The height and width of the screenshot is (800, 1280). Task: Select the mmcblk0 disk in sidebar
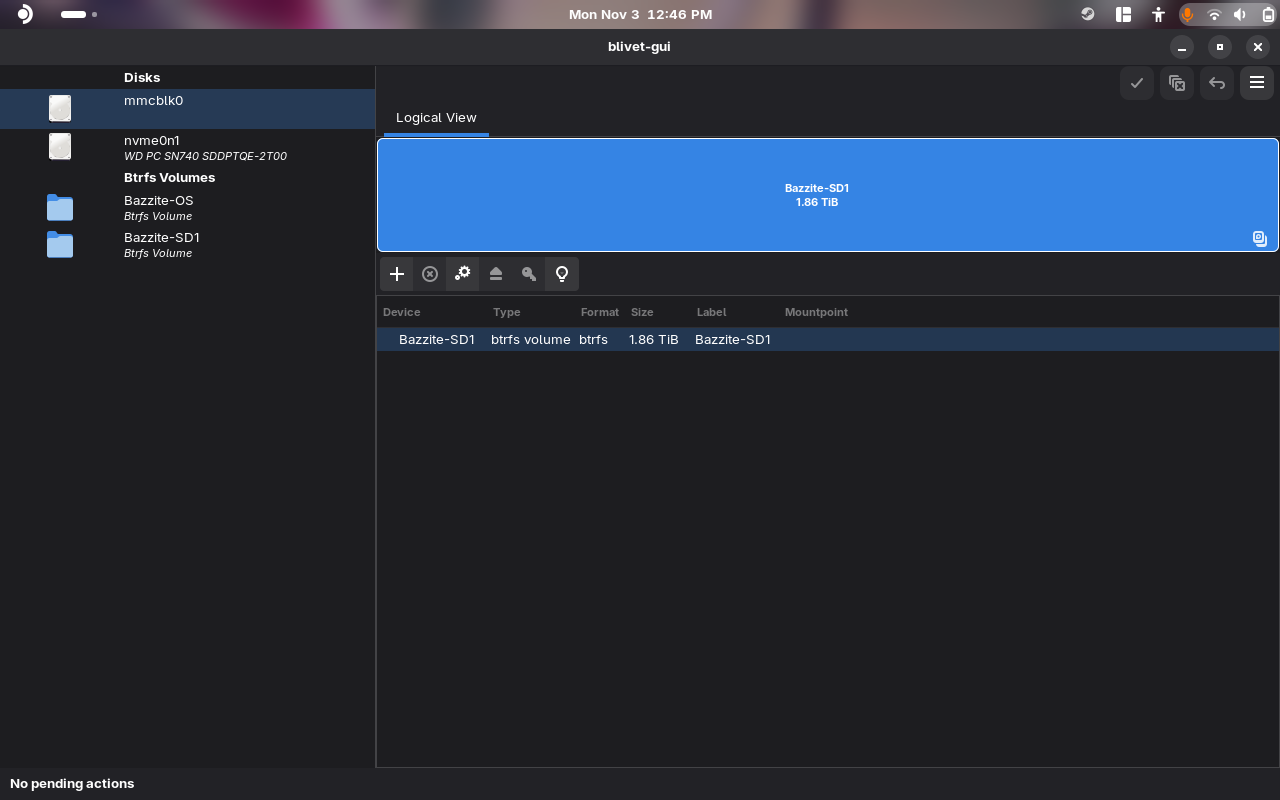(x=187, y=108)
